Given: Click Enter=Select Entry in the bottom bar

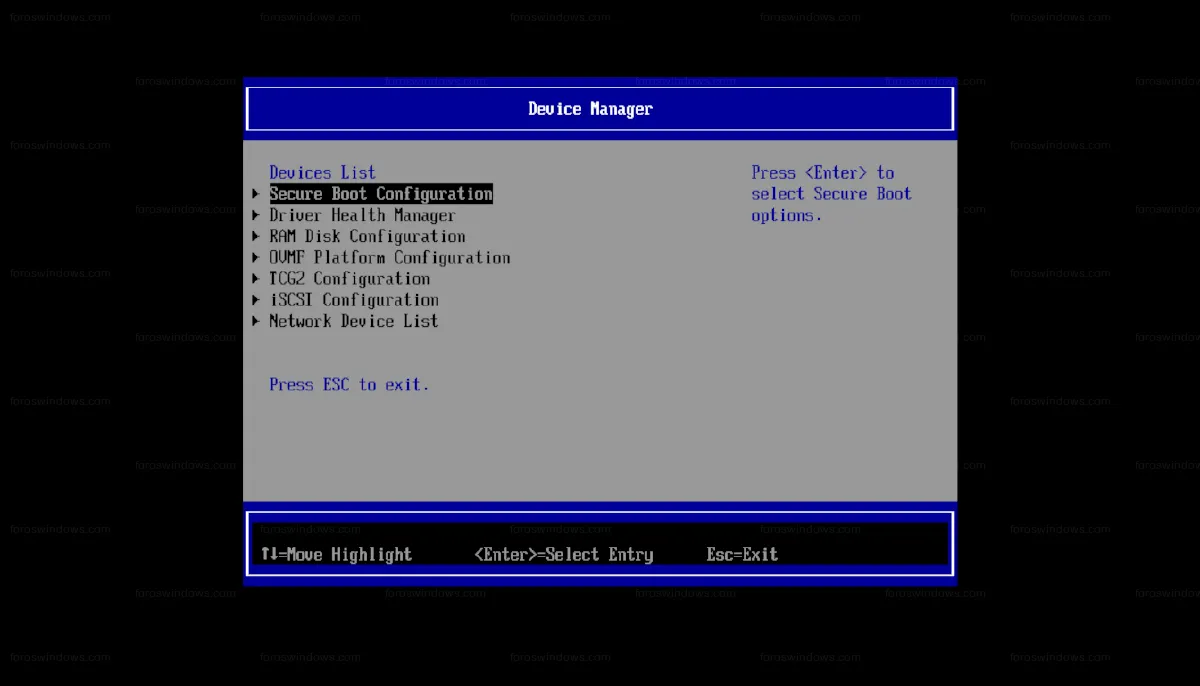Looking at the screenshot, I should 564,554.
